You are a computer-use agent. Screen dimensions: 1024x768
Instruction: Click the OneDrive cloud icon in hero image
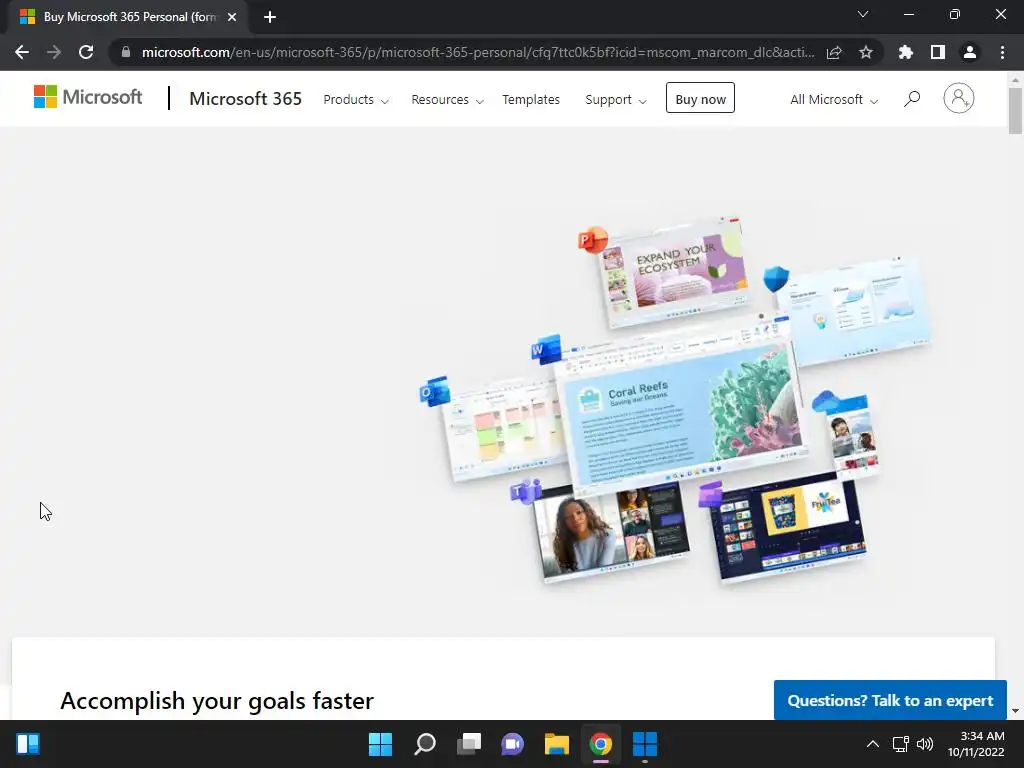point(826,400)
